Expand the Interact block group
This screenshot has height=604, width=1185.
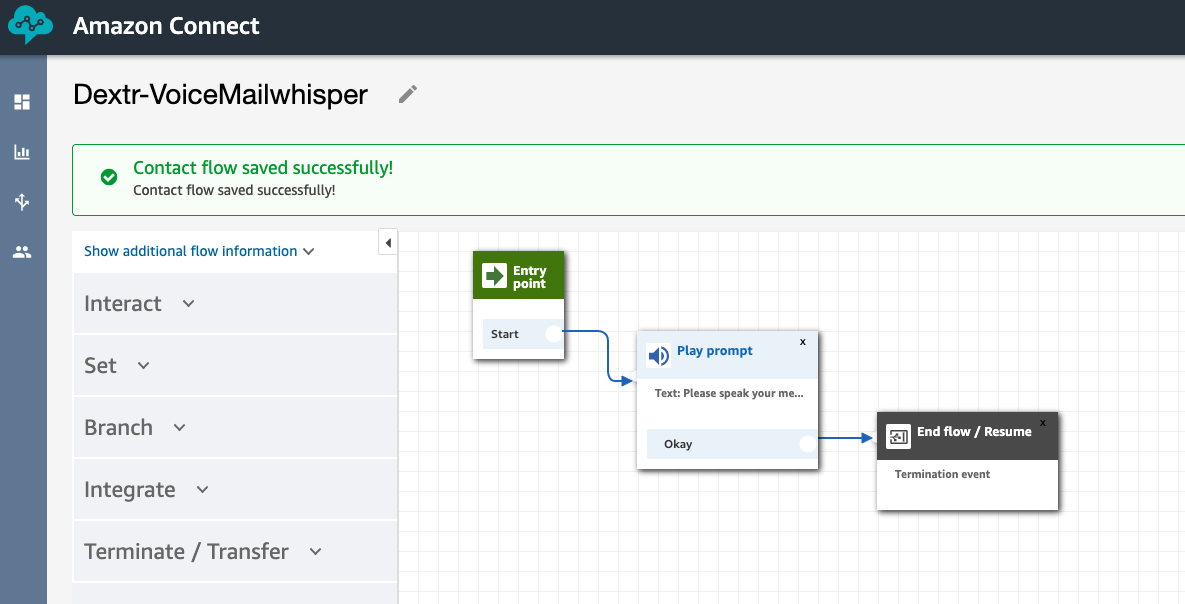[235, 303]
